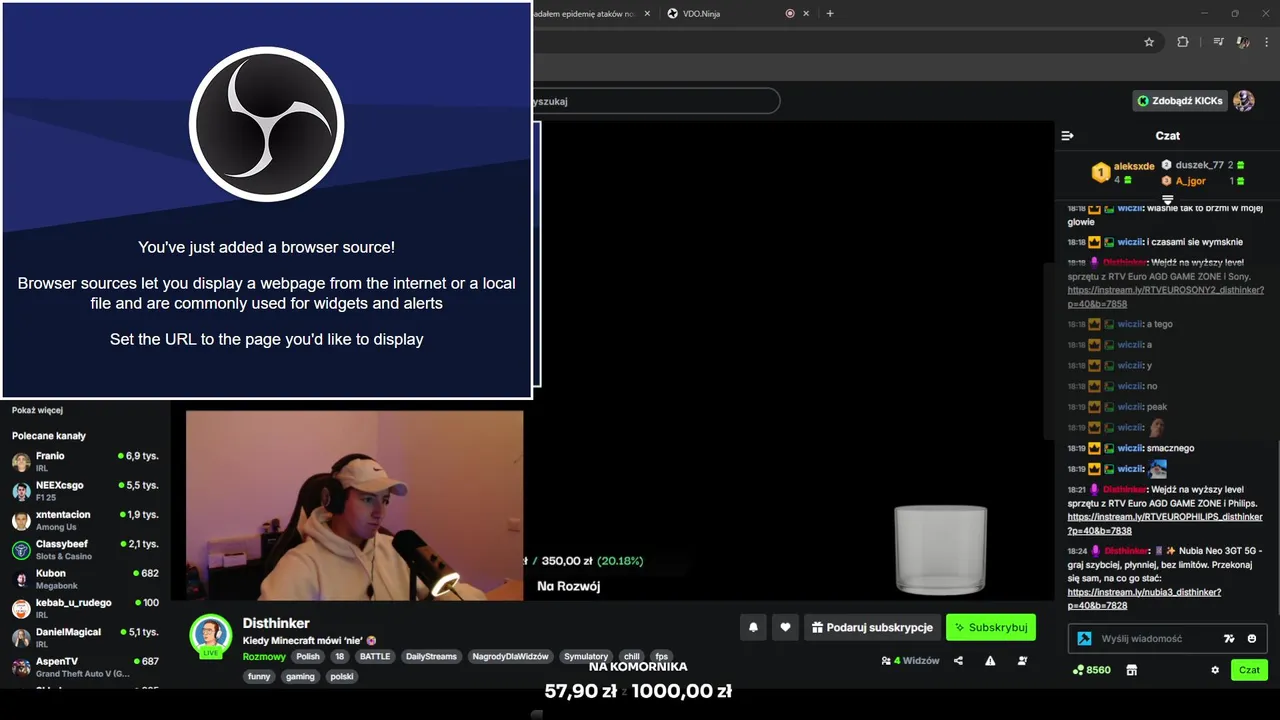The image size is (1280, 720).
Task: Click the Symulatory tag
Action: [586, 657]
